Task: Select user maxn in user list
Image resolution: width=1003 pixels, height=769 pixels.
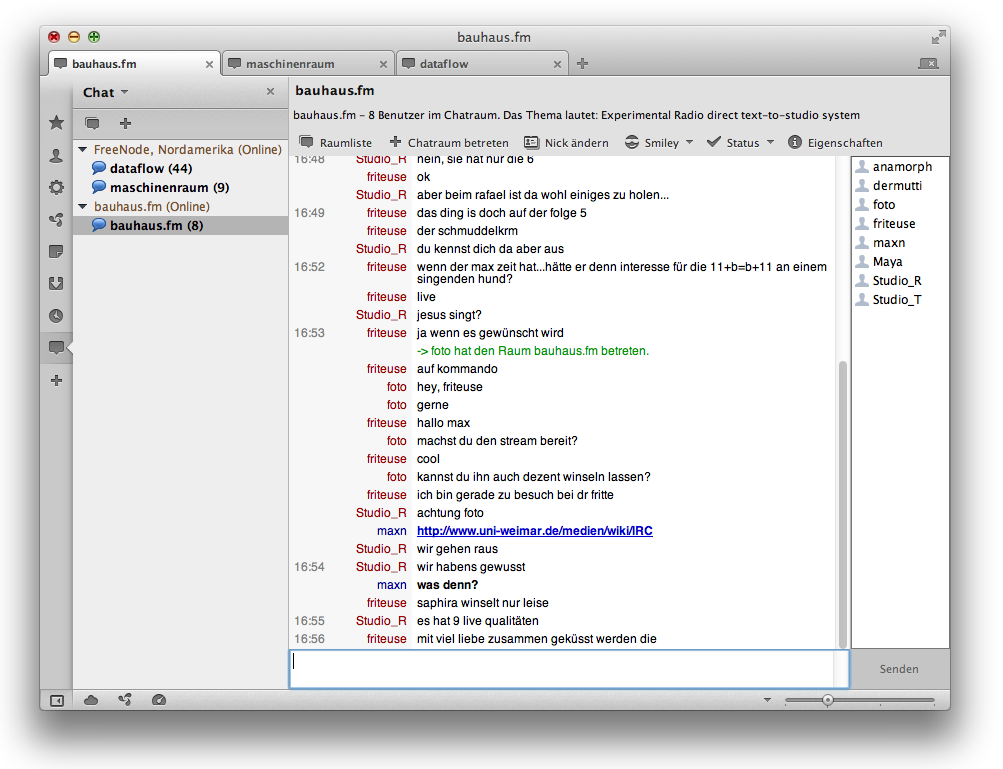Action: pyautogui.click(x=901, y=242)
